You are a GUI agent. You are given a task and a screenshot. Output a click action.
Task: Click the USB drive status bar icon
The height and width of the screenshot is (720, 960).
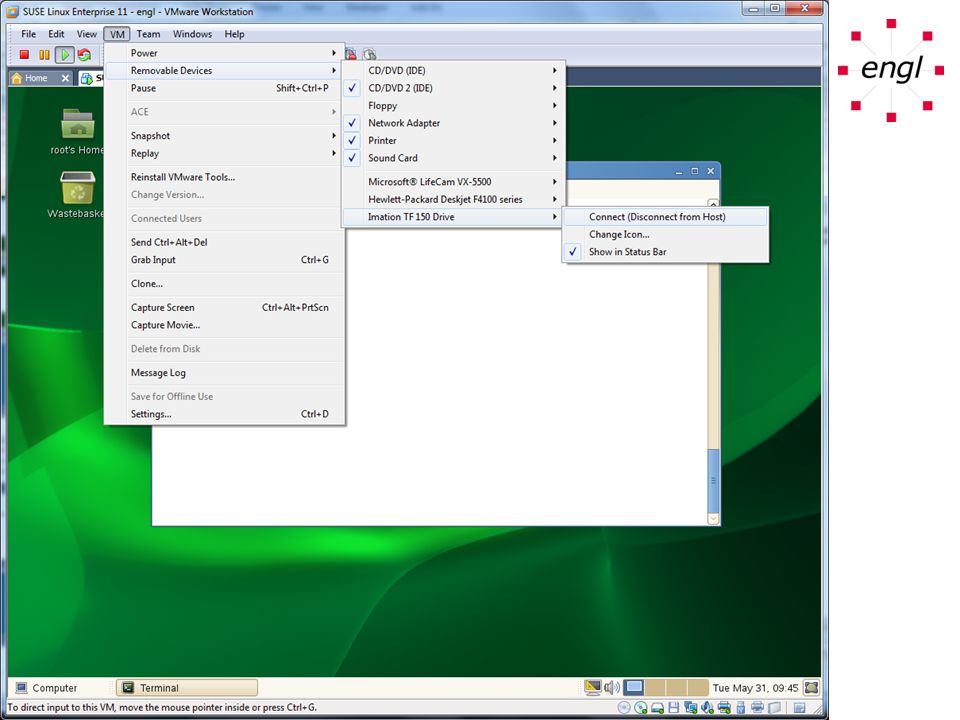tap(741, 707)
